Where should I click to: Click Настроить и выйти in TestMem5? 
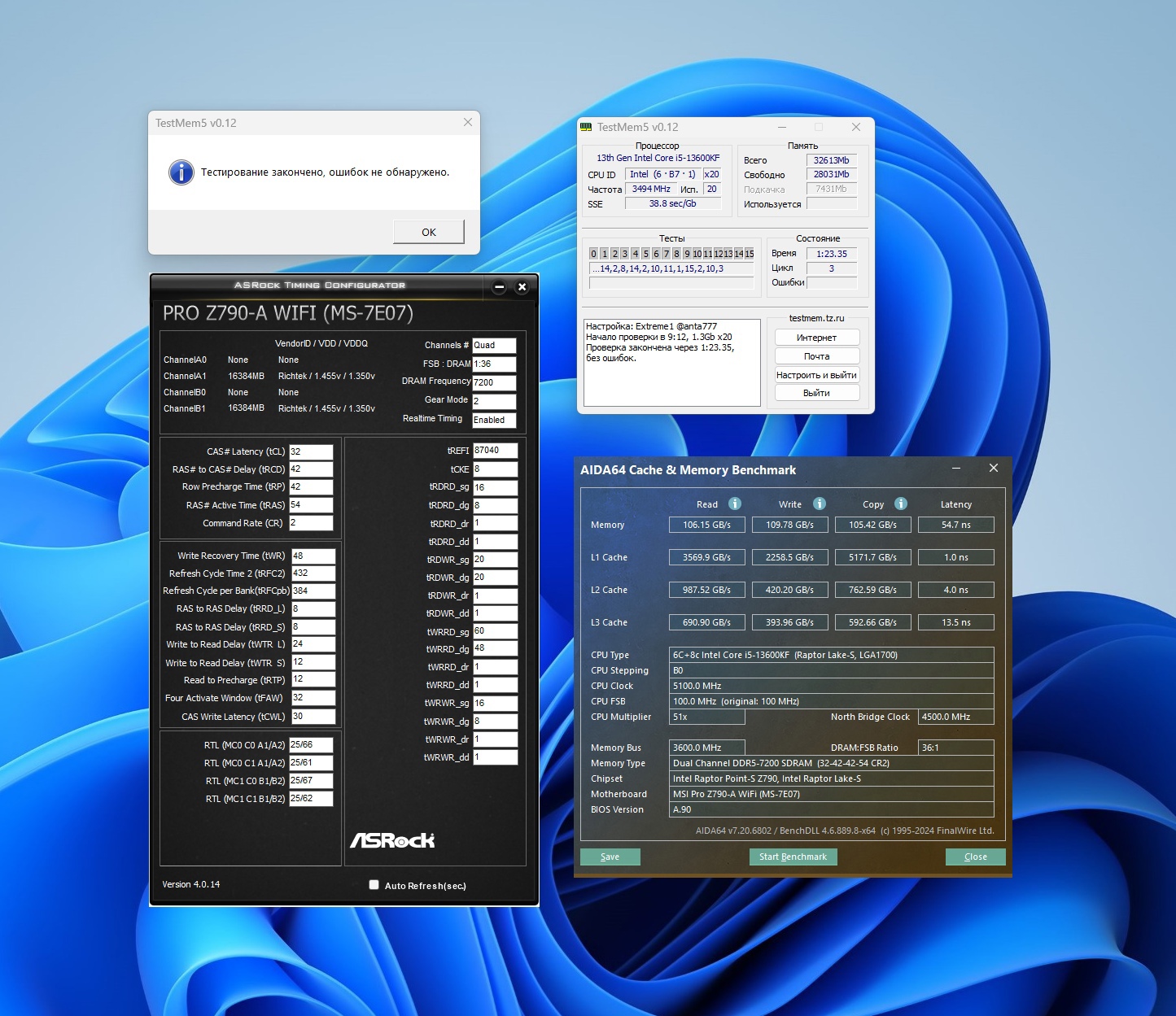point(816,375)
